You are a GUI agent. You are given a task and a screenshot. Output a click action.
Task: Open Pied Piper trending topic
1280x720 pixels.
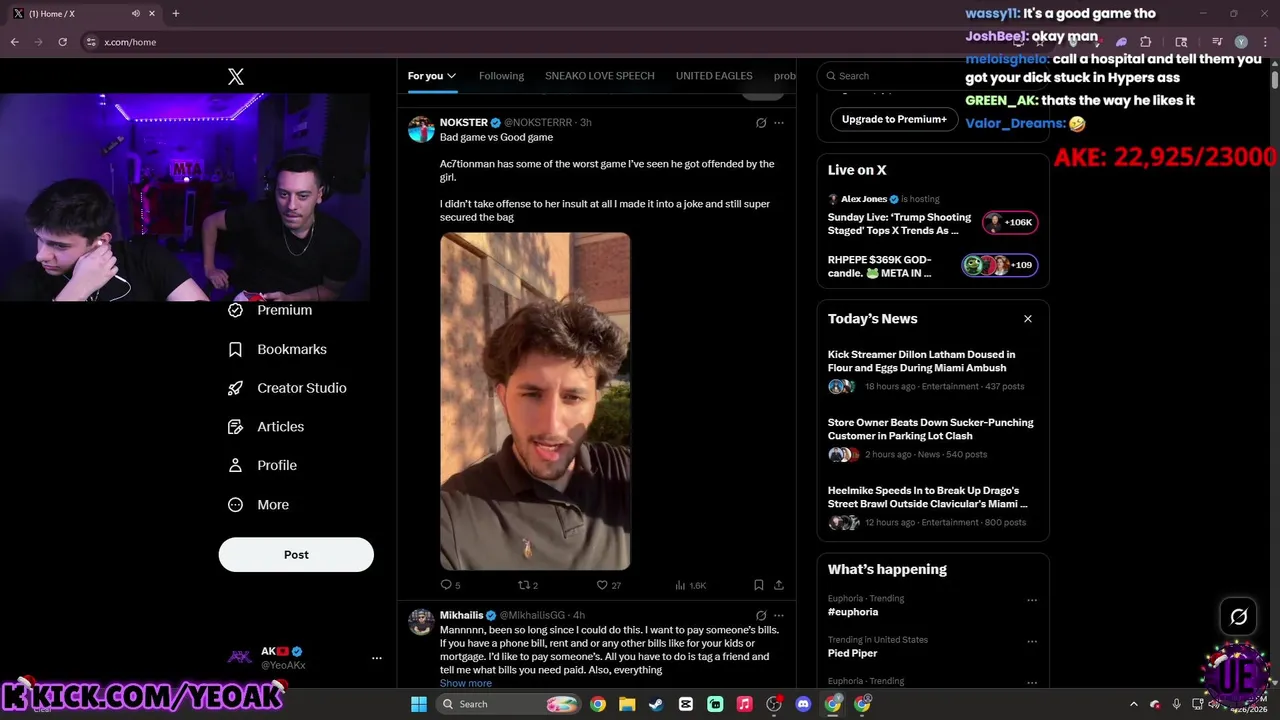[x=852, y=654]
